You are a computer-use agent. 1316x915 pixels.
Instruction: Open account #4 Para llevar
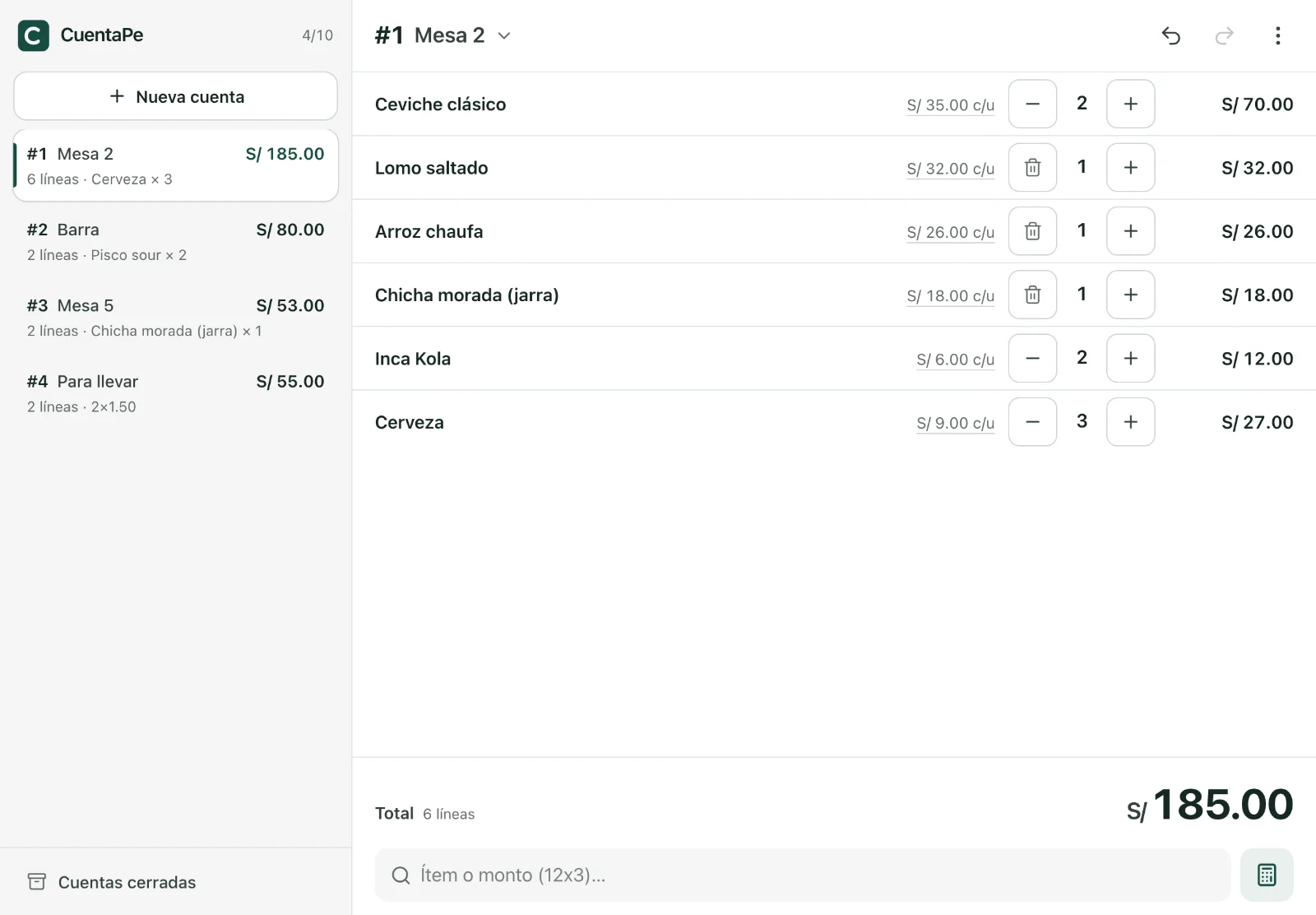175,393
